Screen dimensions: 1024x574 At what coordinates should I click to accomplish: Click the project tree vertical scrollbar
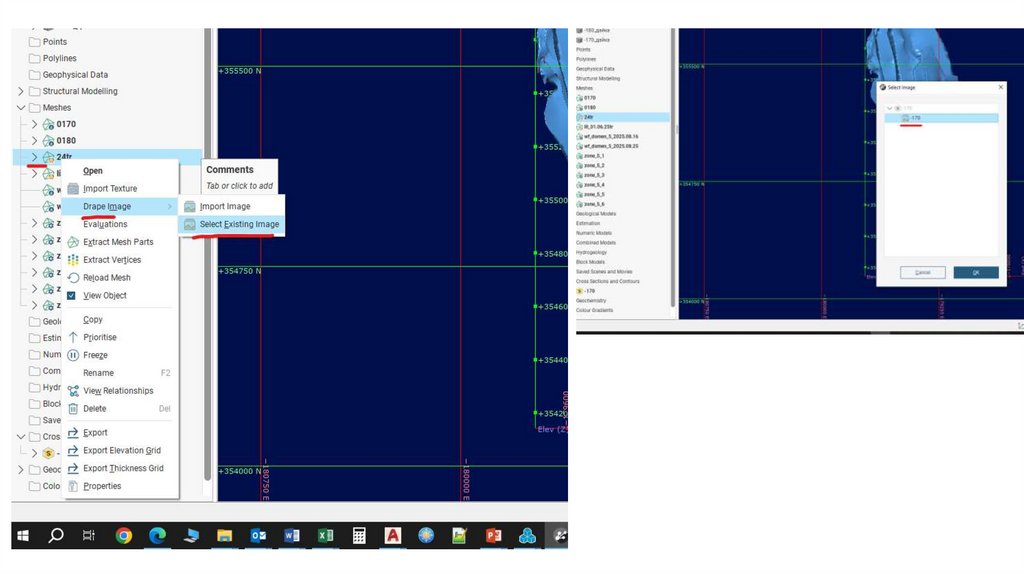[x=208, y=250]
